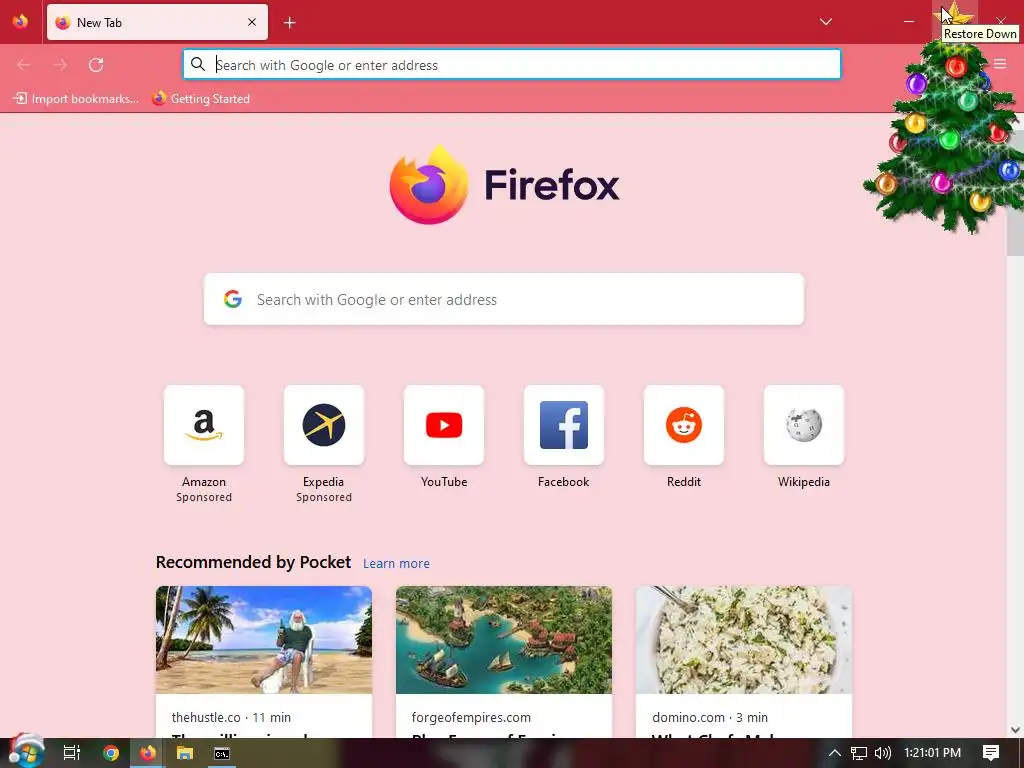Click the Google logo in page search box
Screen dimensions: 1024x768
[x=233, y=299]
